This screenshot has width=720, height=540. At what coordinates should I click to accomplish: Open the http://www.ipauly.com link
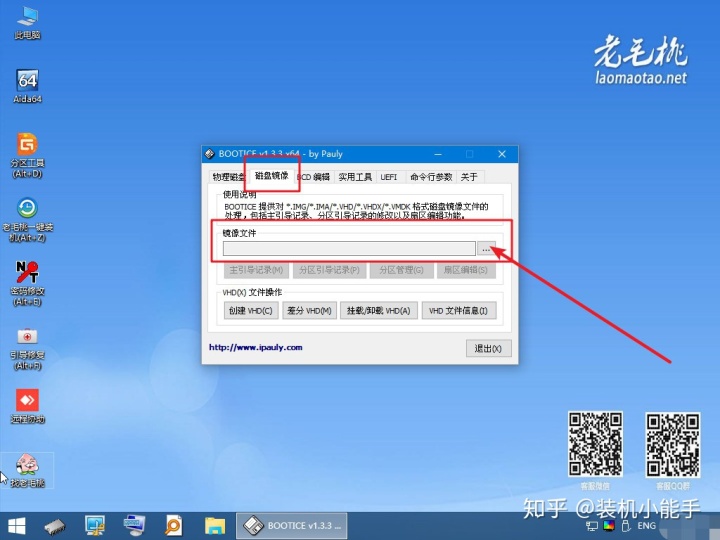(256, 347)
